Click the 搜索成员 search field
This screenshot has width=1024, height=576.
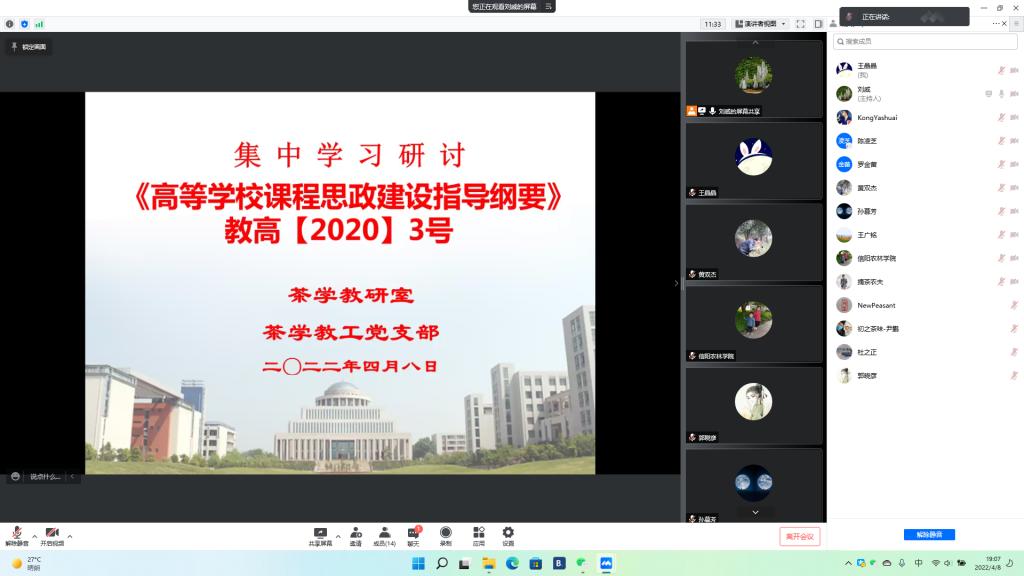925,41
